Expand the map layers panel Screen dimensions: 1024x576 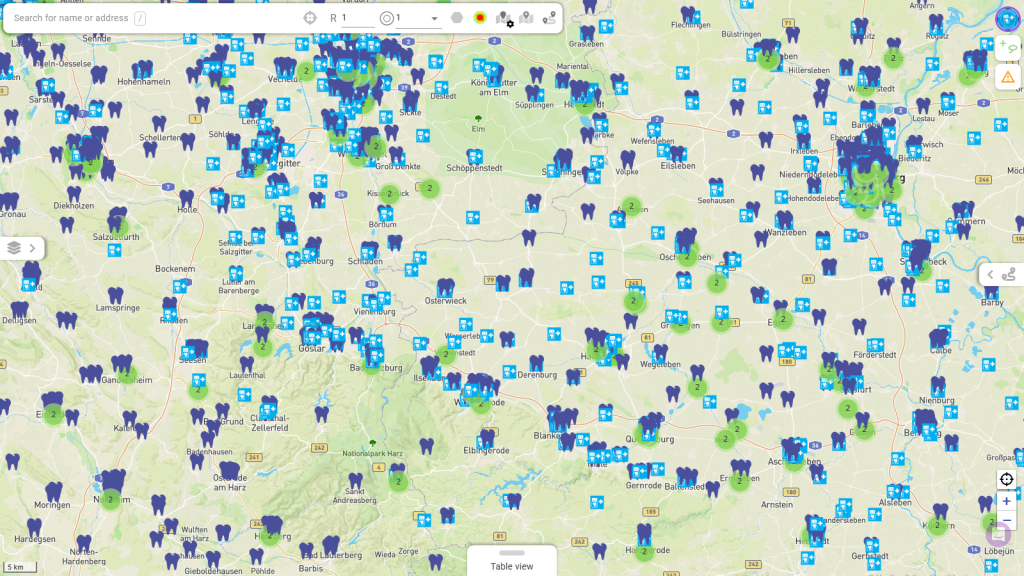pyautogui.click(x=22, y=248)
